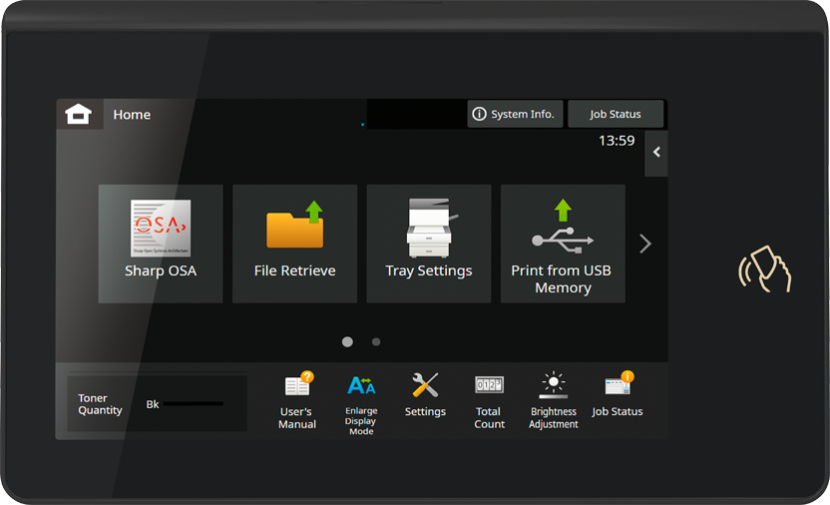
Task: Tap the Home title text
Action: point(132,114)
